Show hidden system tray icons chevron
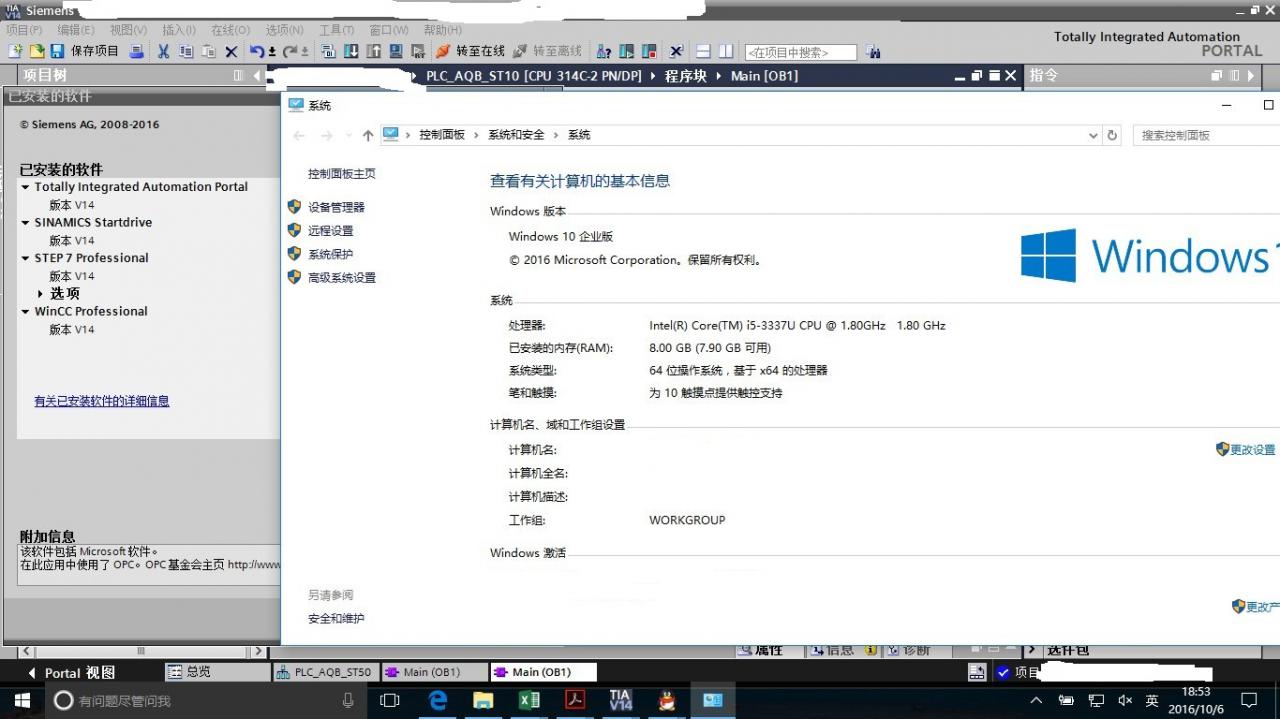The height and width of the screenshot is (719, 1280). click(x=1036, y=700)
